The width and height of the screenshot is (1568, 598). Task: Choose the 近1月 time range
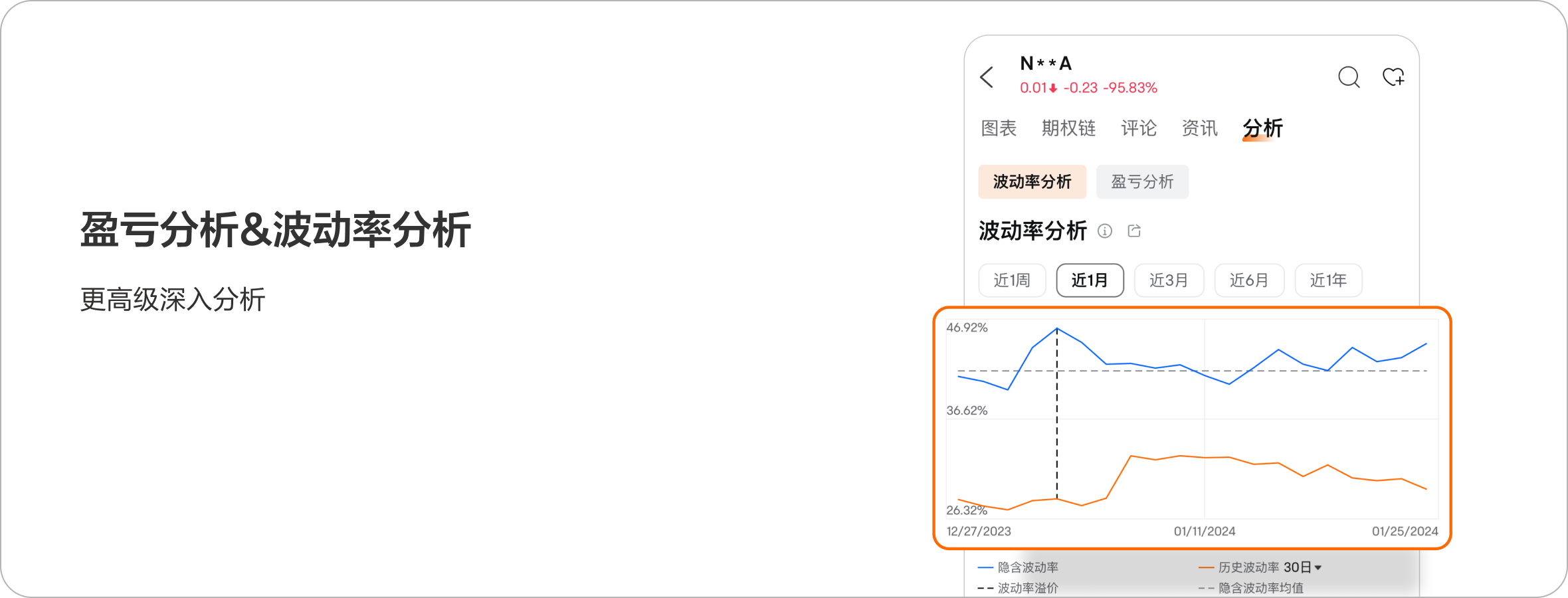pos(1090,280)
